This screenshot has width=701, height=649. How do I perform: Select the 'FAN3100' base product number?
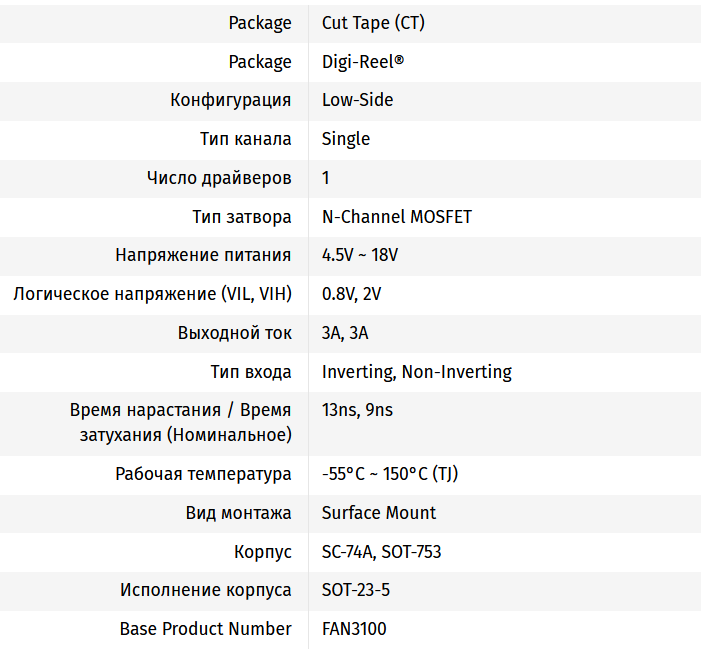pos(354,629)
